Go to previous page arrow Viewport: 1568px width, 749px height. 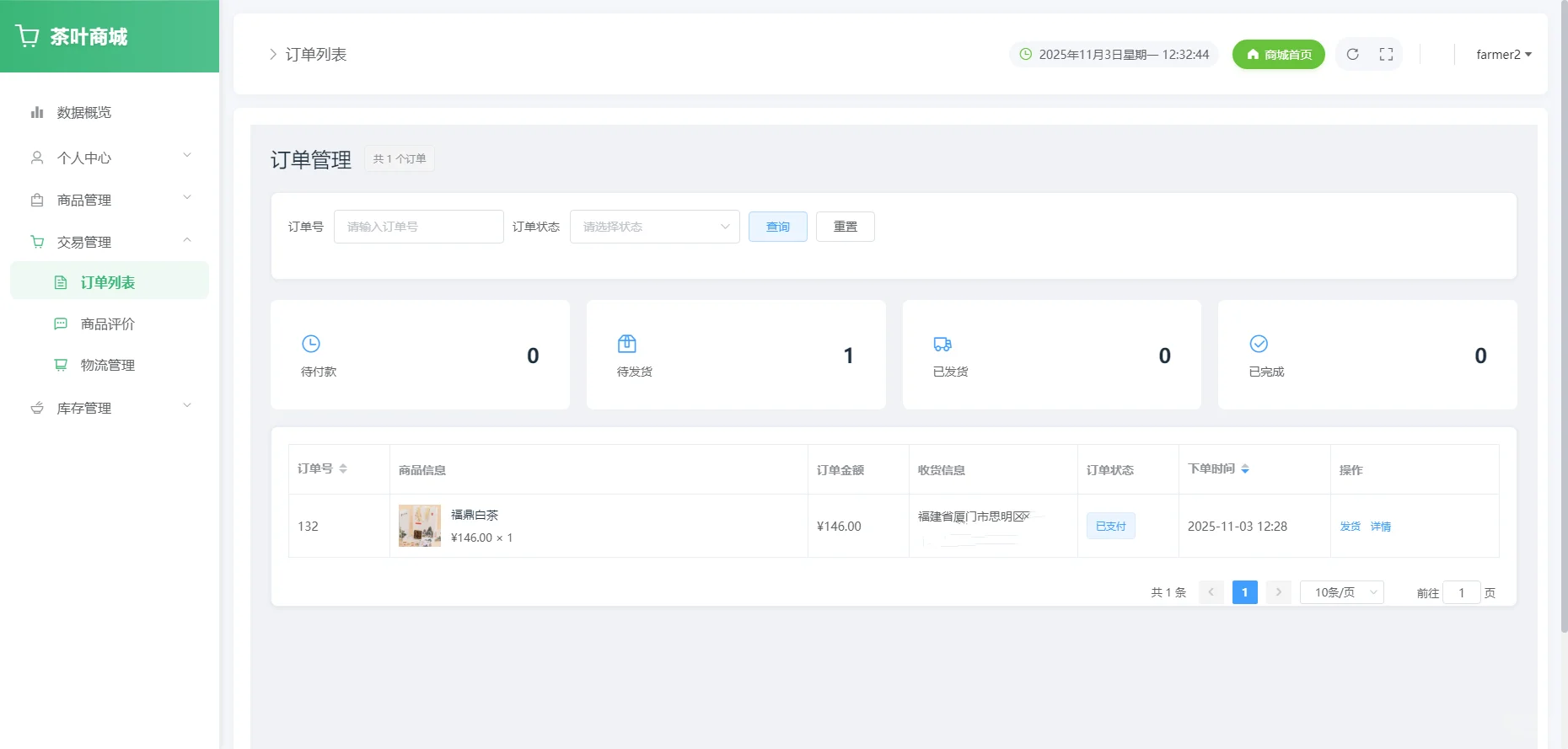point(1211,592)
